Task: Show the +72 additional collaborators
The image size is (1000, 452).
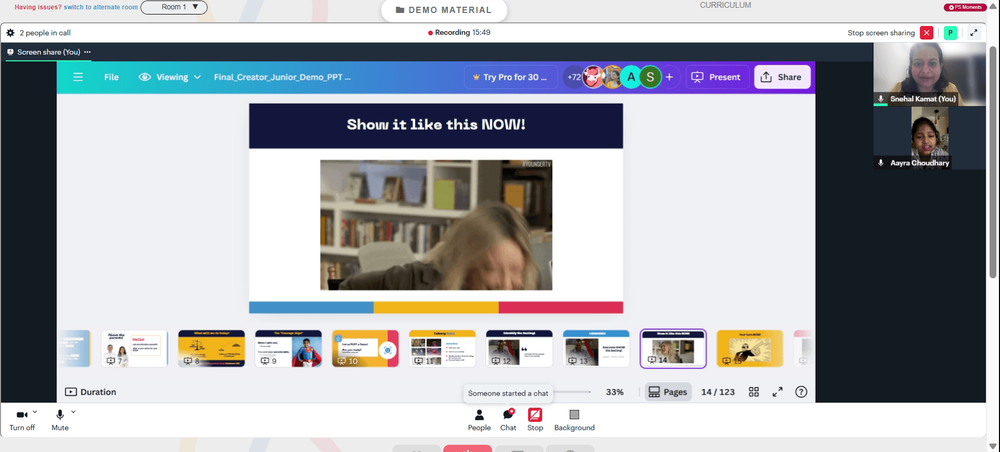Action: point(573,77)
